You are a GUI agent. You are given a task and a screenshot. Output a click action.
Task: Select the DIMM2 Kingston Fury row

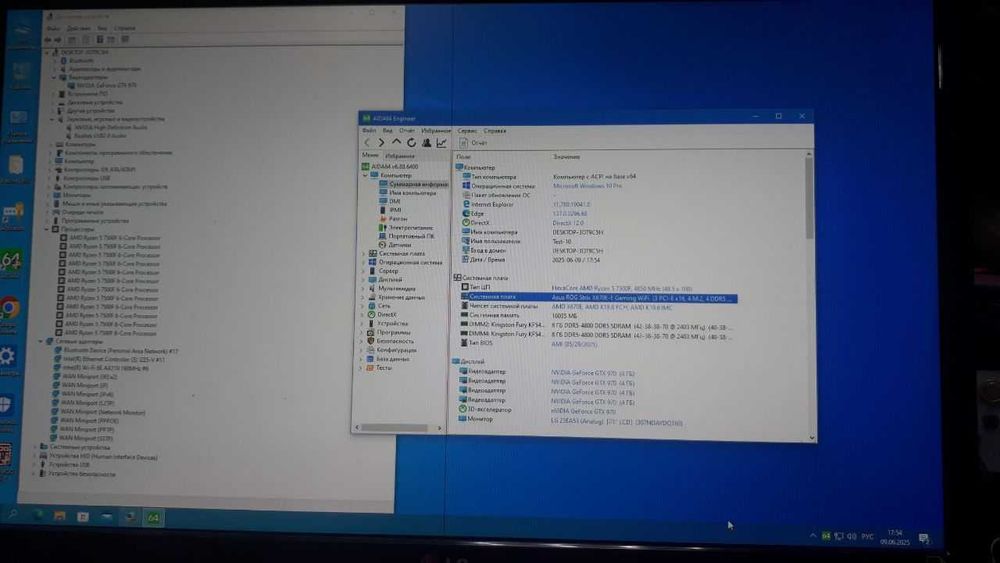596,325
